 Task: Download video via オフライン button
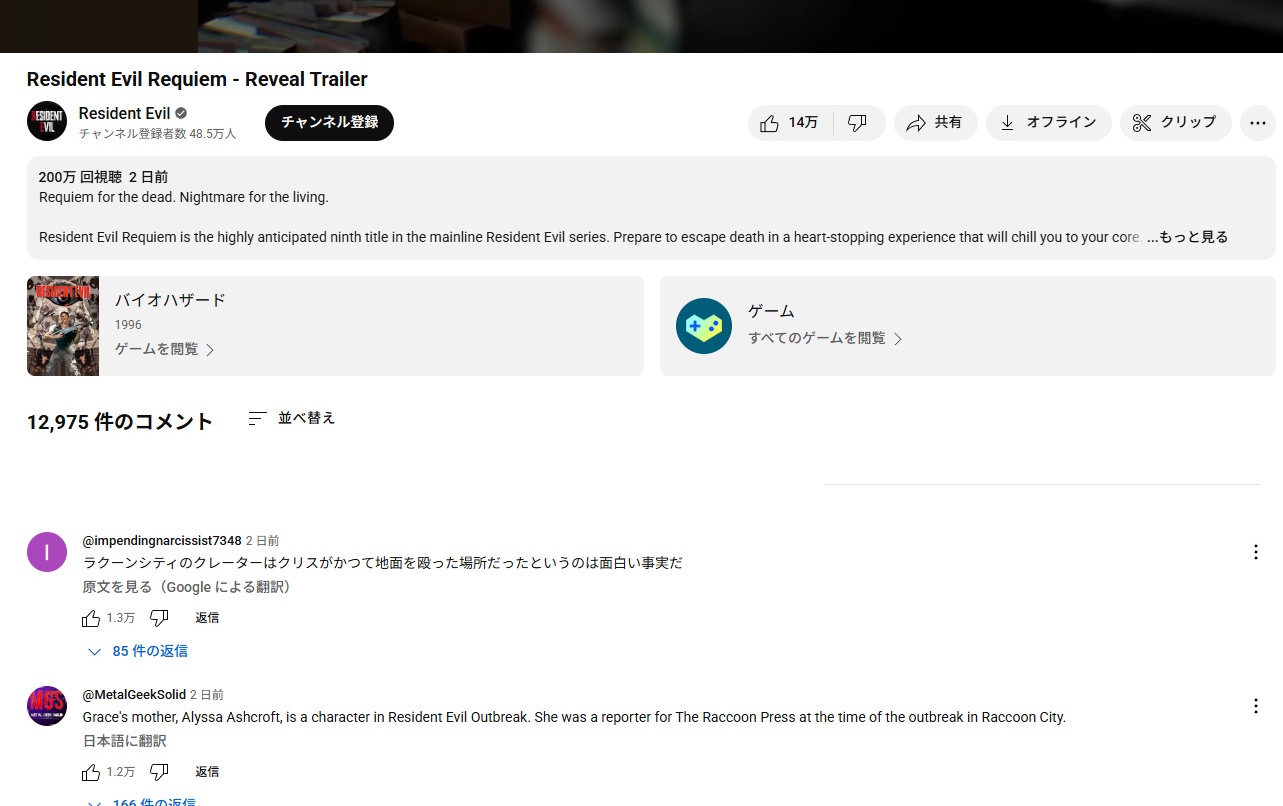[1048, 123]
